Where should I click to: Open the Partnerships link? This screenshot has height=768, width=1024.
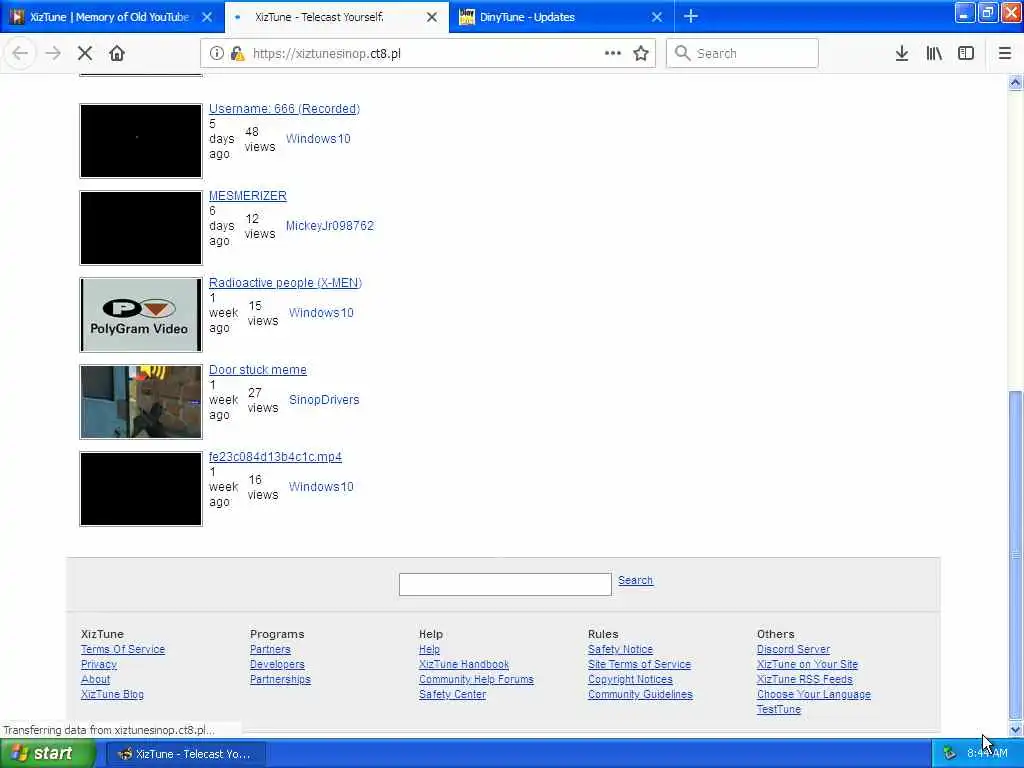pos(280,679)
